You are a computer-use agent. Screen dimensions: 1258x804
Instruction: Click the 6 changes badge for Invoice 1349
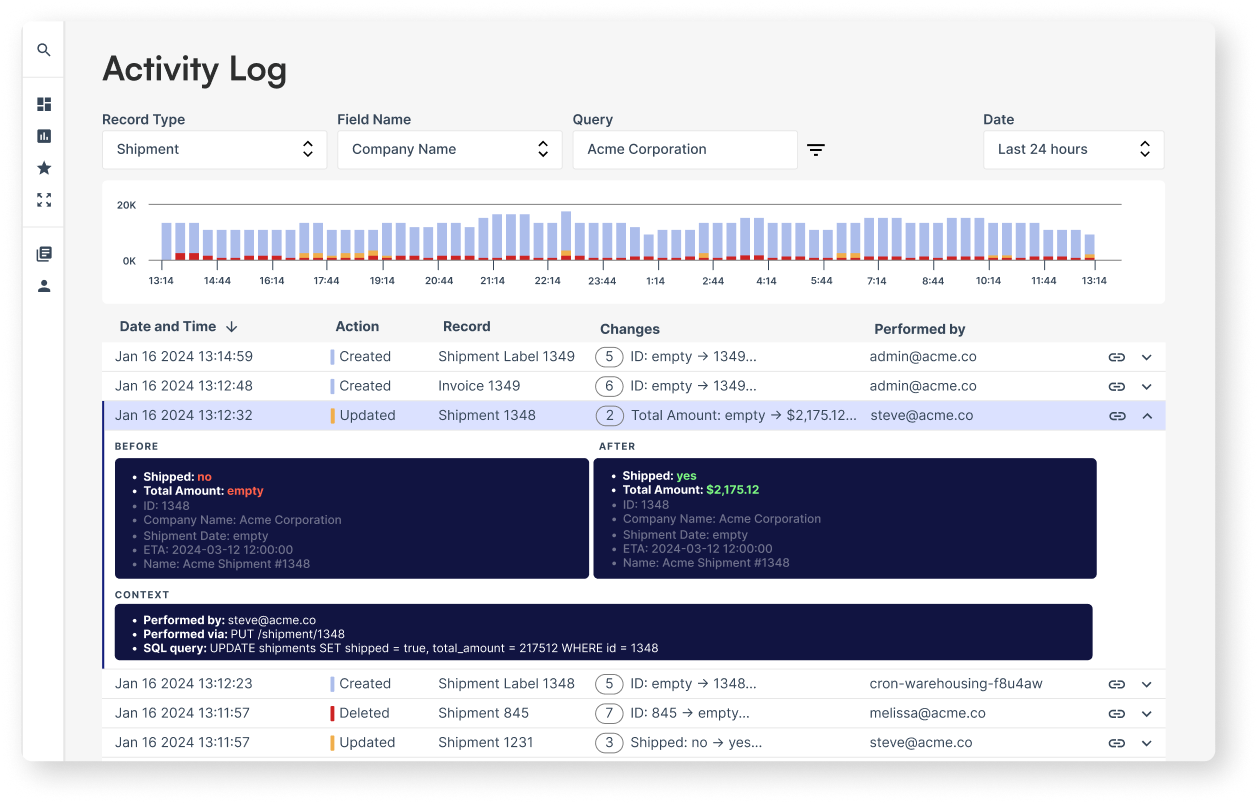[x=608, y=386]
